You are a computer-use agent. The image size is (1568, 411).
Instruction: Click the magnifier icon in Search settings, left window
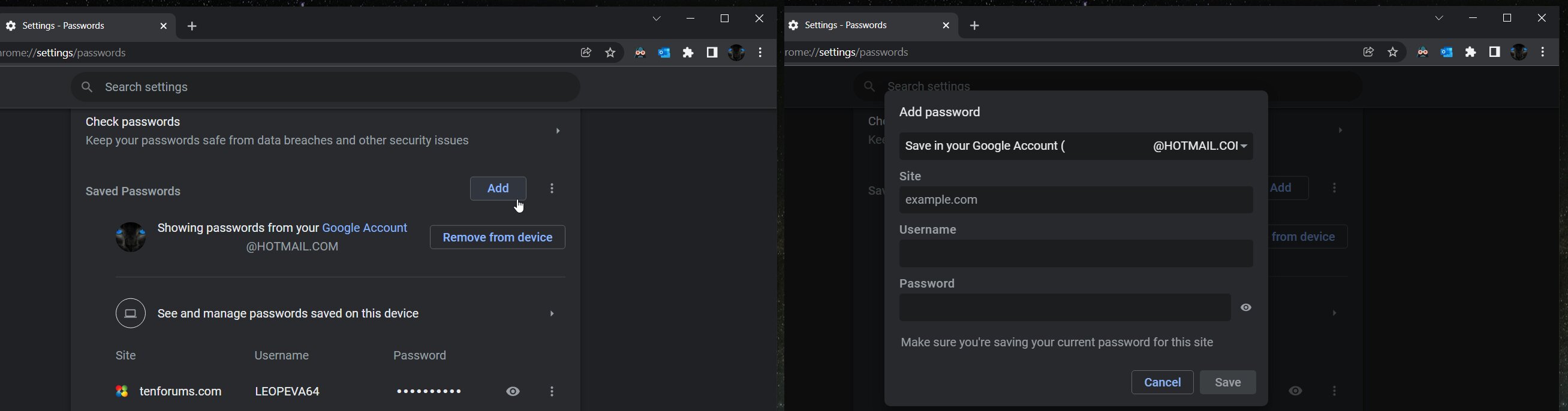coord(87,87)
